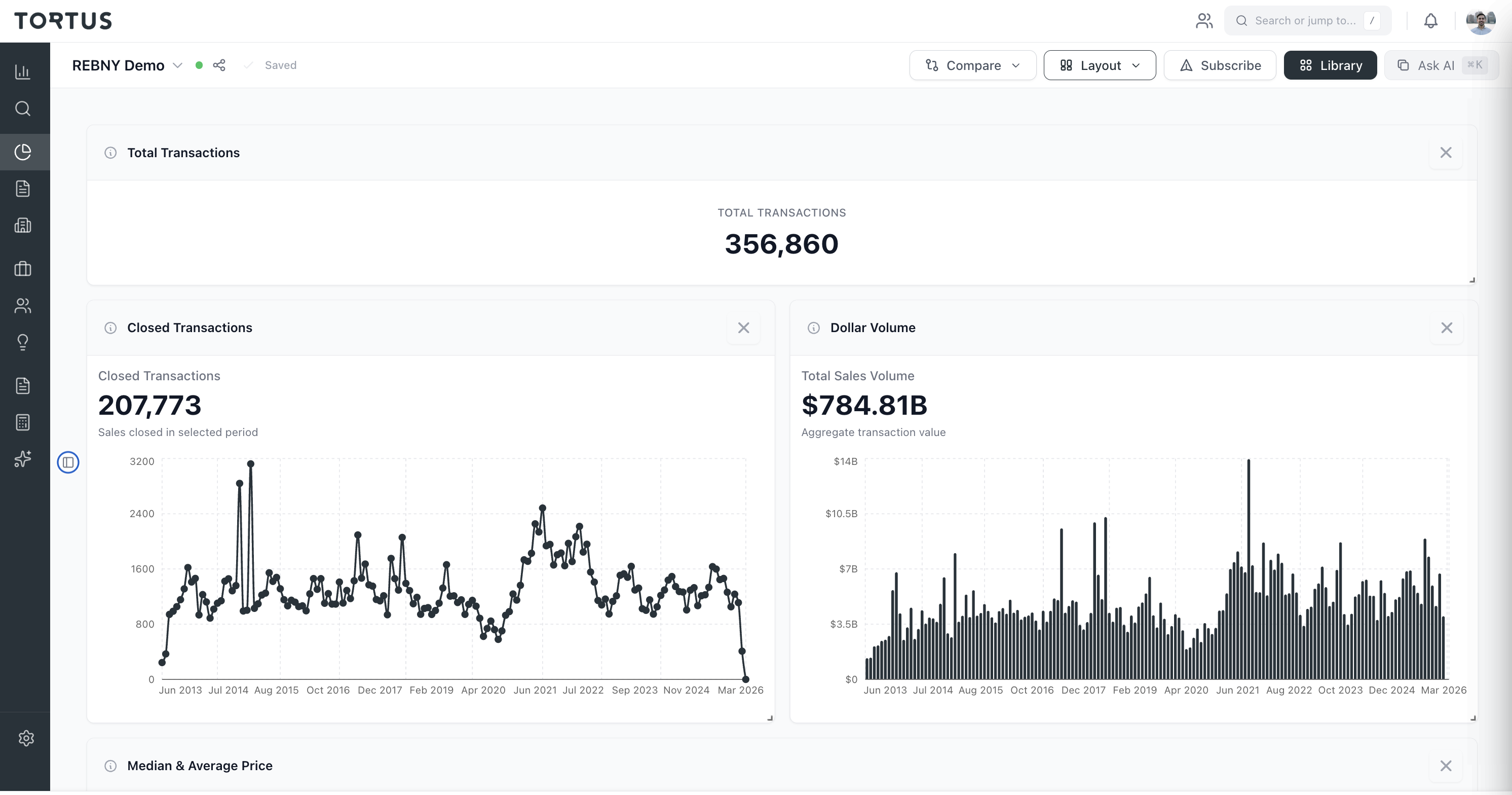The image size is (1512, 795).
Task: Remove the Dollar Volume widget
Action: click(1446, 328)
